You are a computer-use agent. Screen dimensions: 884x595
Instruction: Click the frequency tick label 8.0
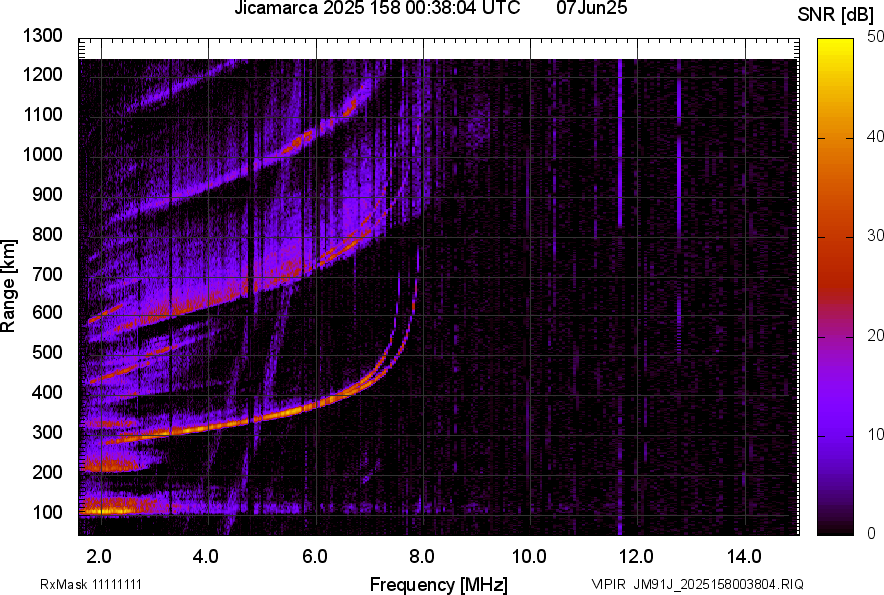[422, 557]
